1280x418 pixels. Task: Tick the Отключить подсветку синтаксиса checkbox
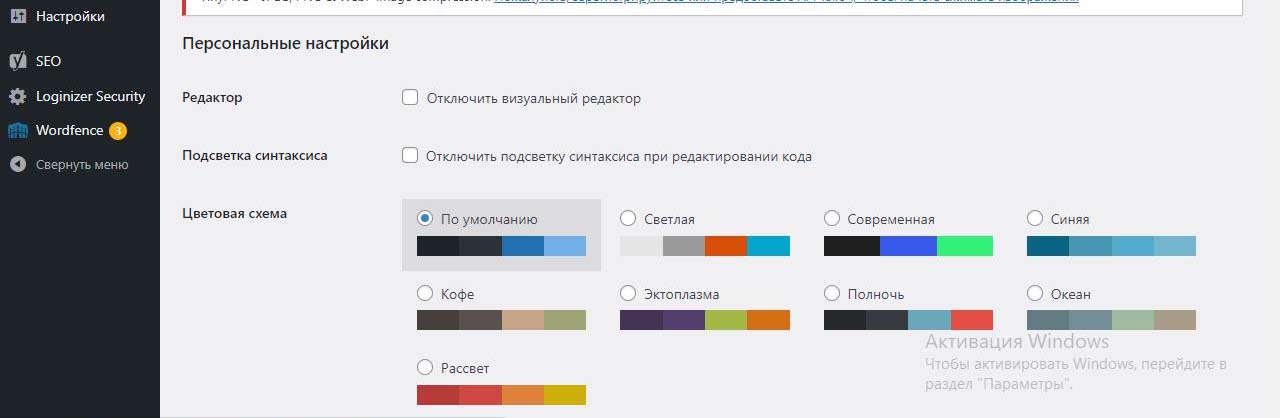pyautogui.click(x=409, y=156)
